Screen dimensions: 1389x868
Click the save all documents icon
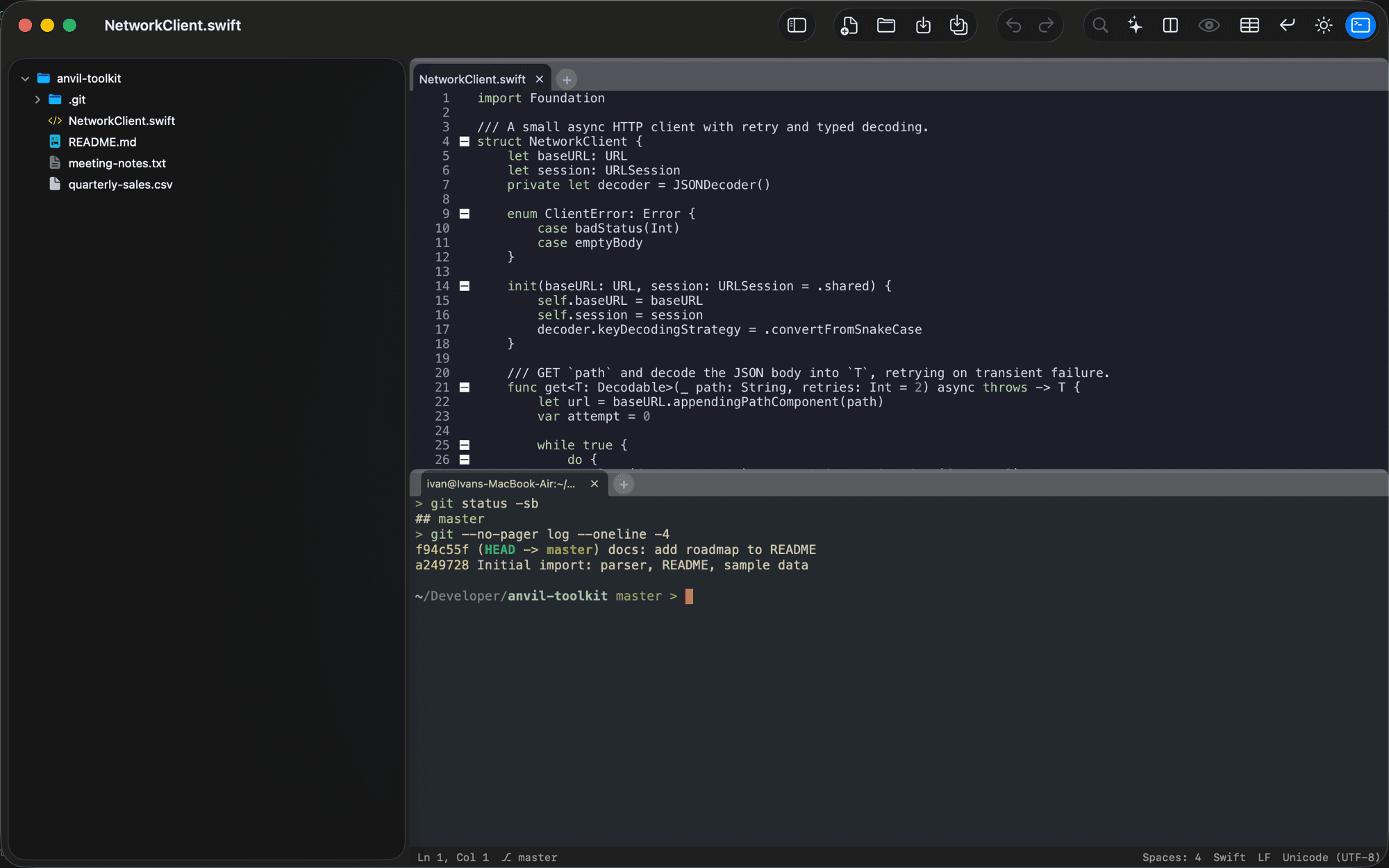pos(958,26)
